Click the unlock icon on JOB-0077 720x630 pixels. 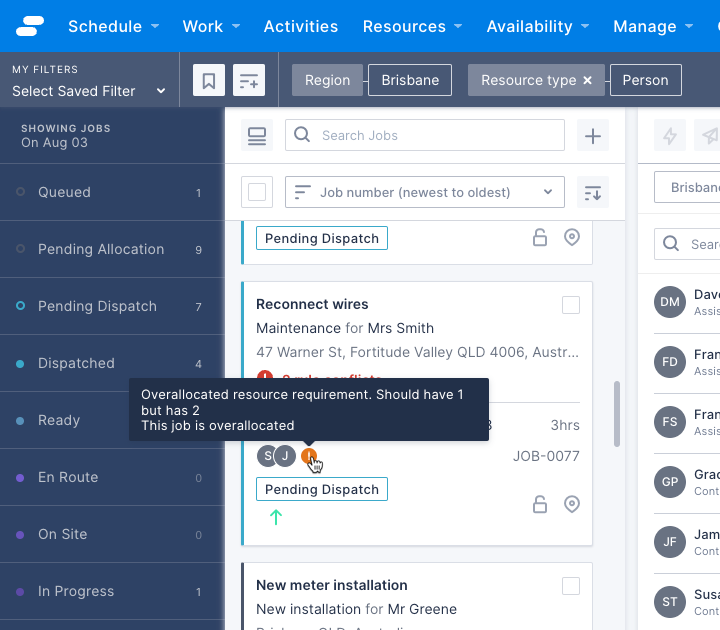540,504
